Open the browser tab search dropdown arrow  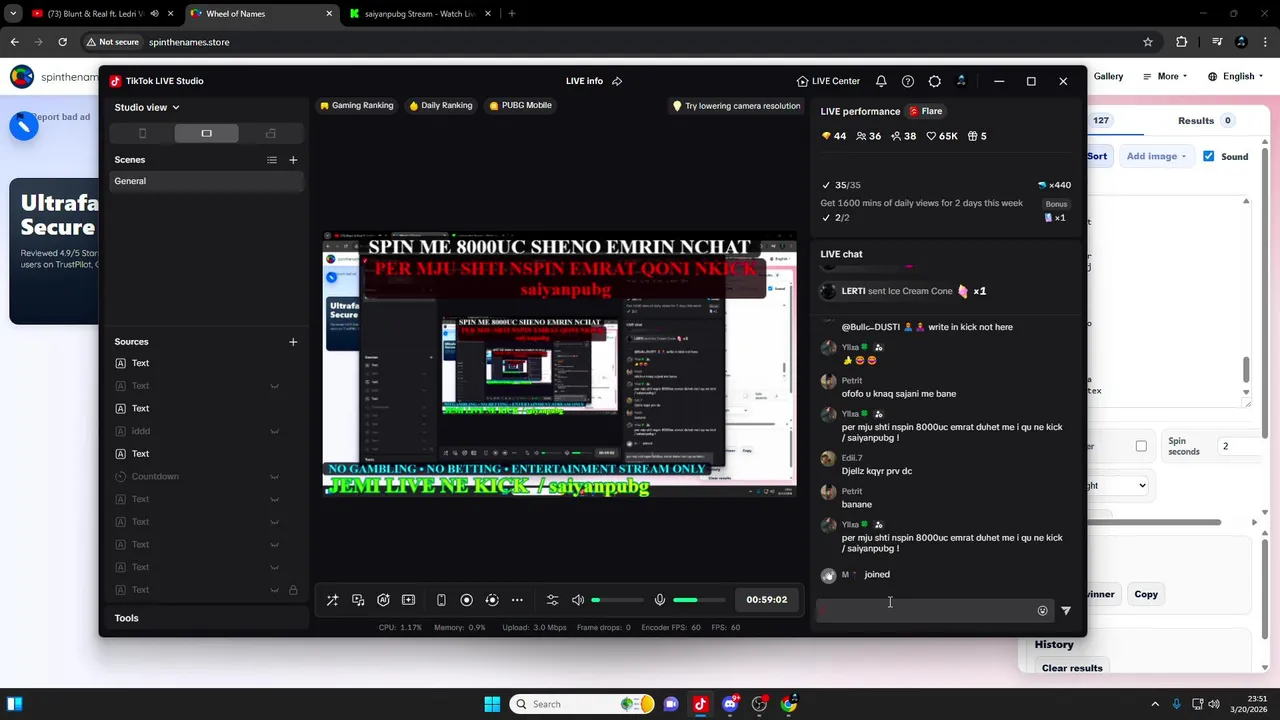(13, 14)
